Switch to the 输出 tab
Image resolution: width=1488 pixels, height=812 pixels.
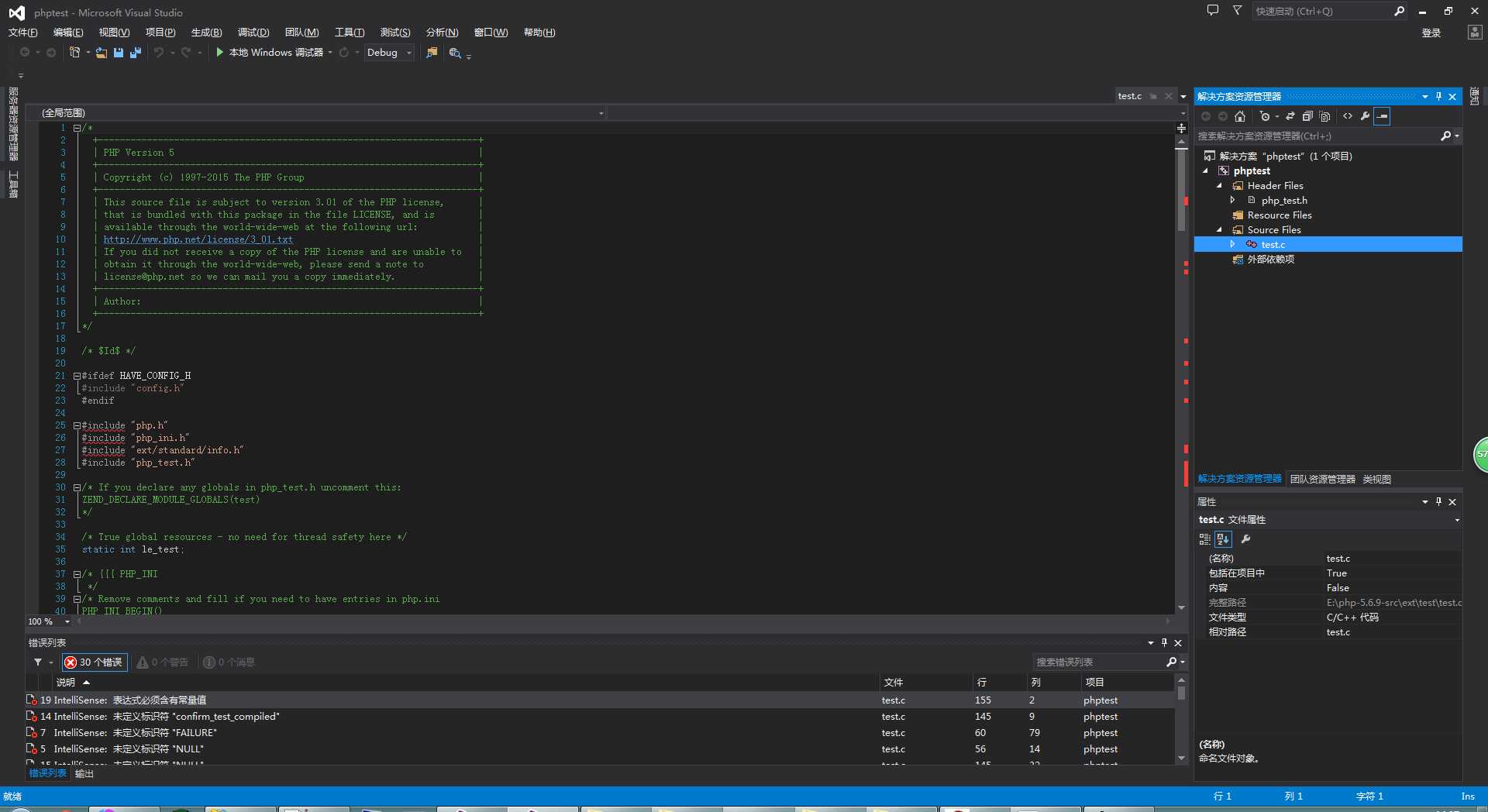coord(84,774)
